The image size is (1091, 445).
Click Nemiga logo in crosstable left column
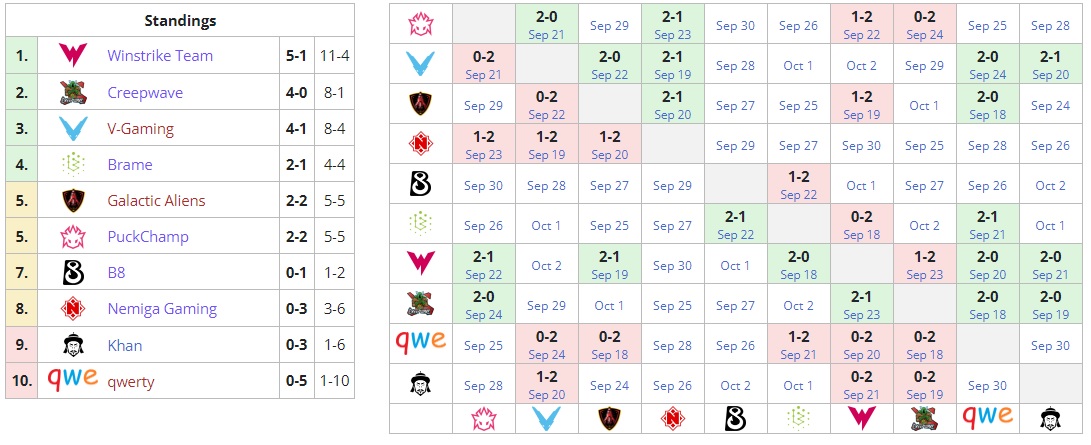coord(421,145)
